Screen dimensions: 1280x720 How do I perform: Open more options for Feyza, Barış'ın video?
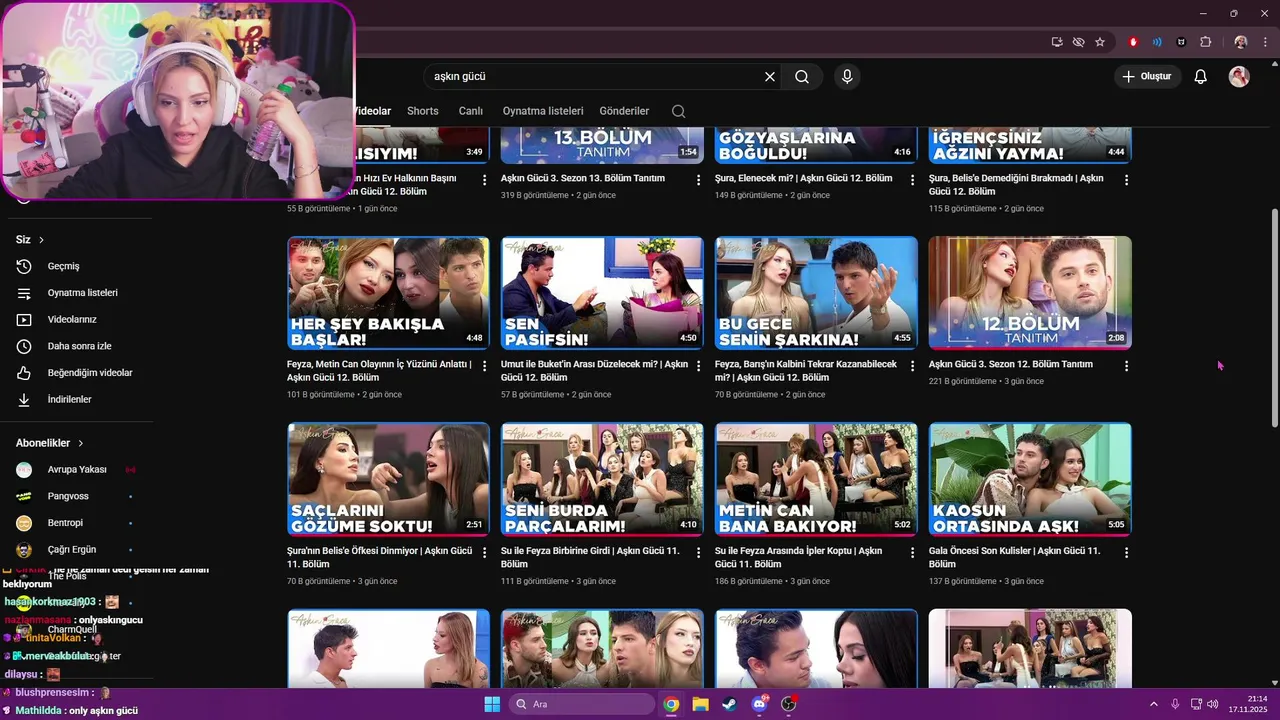912,366
